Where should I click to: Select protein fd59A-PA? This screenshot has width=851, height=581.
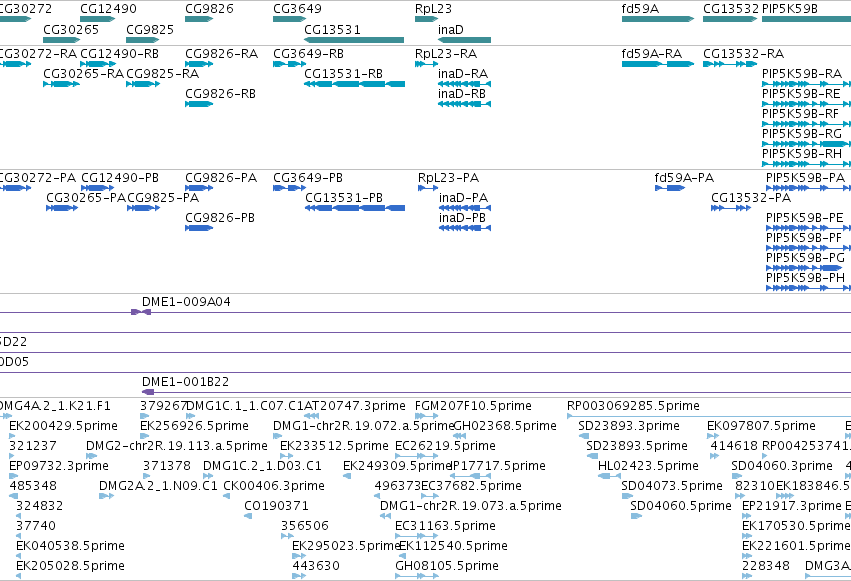coord(670,188)
